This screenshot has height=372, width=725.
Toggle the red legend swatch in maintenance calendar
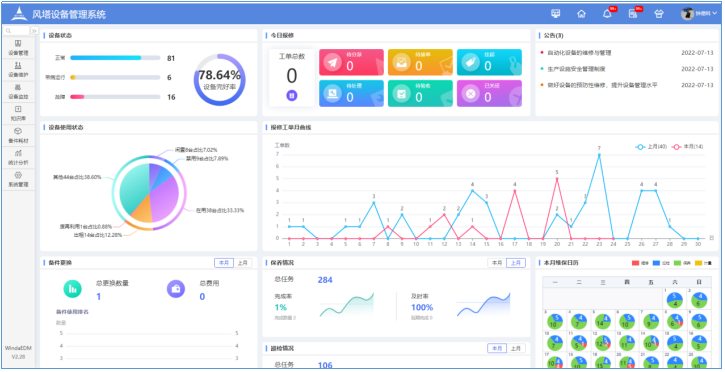coord(636,263)
